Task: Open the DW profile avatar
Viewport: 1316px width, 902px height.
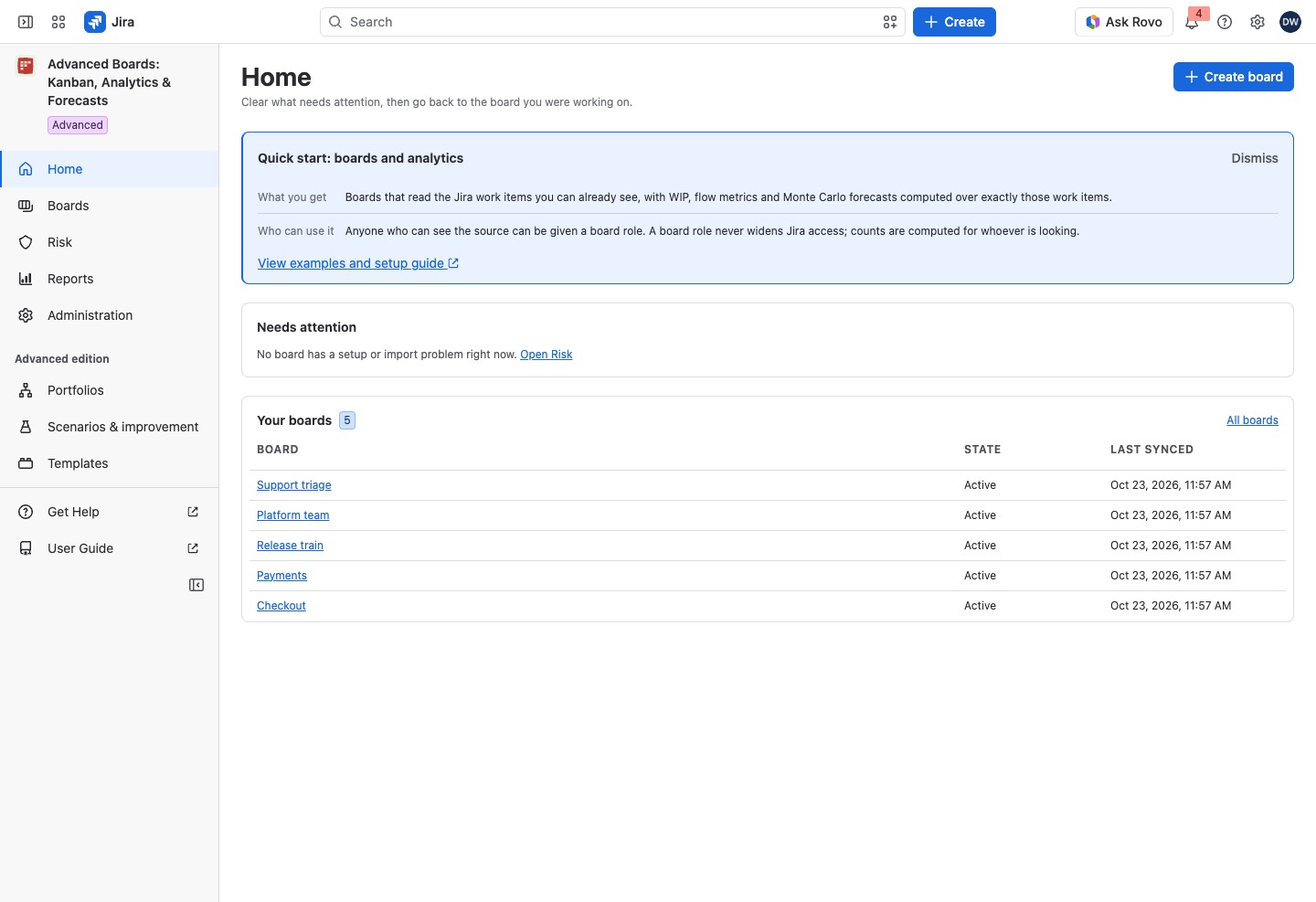Action: [x=1290, y=22]
